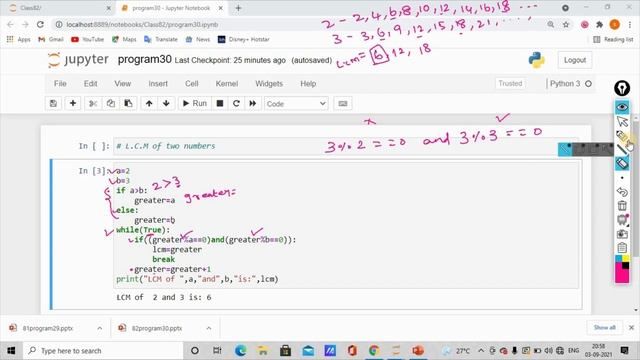Click the annotation clipboard icon
The image size is (640, 360).
coord(622,247)
